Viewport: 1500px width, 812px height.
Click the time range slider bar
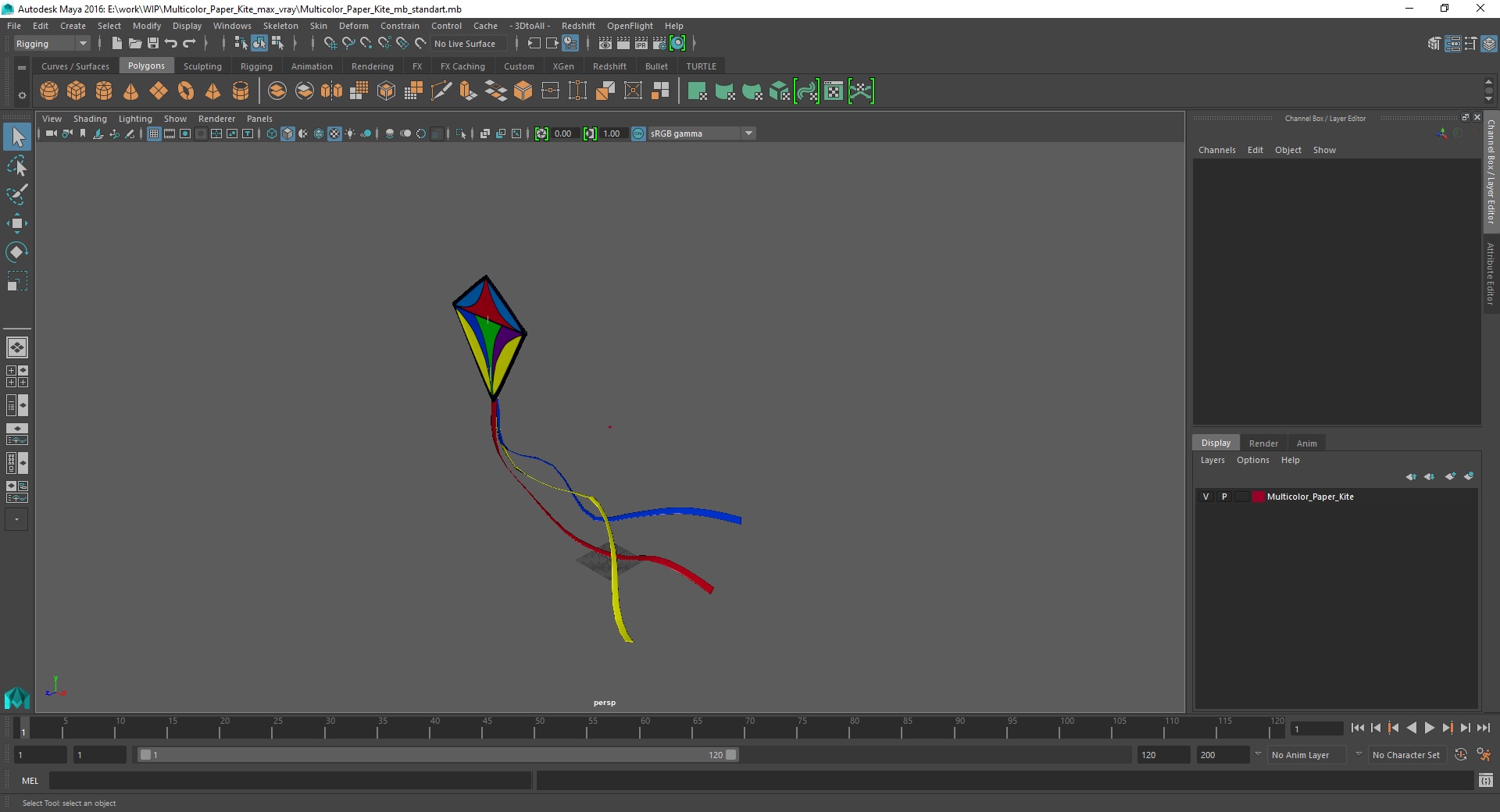[x=437, y=755]
